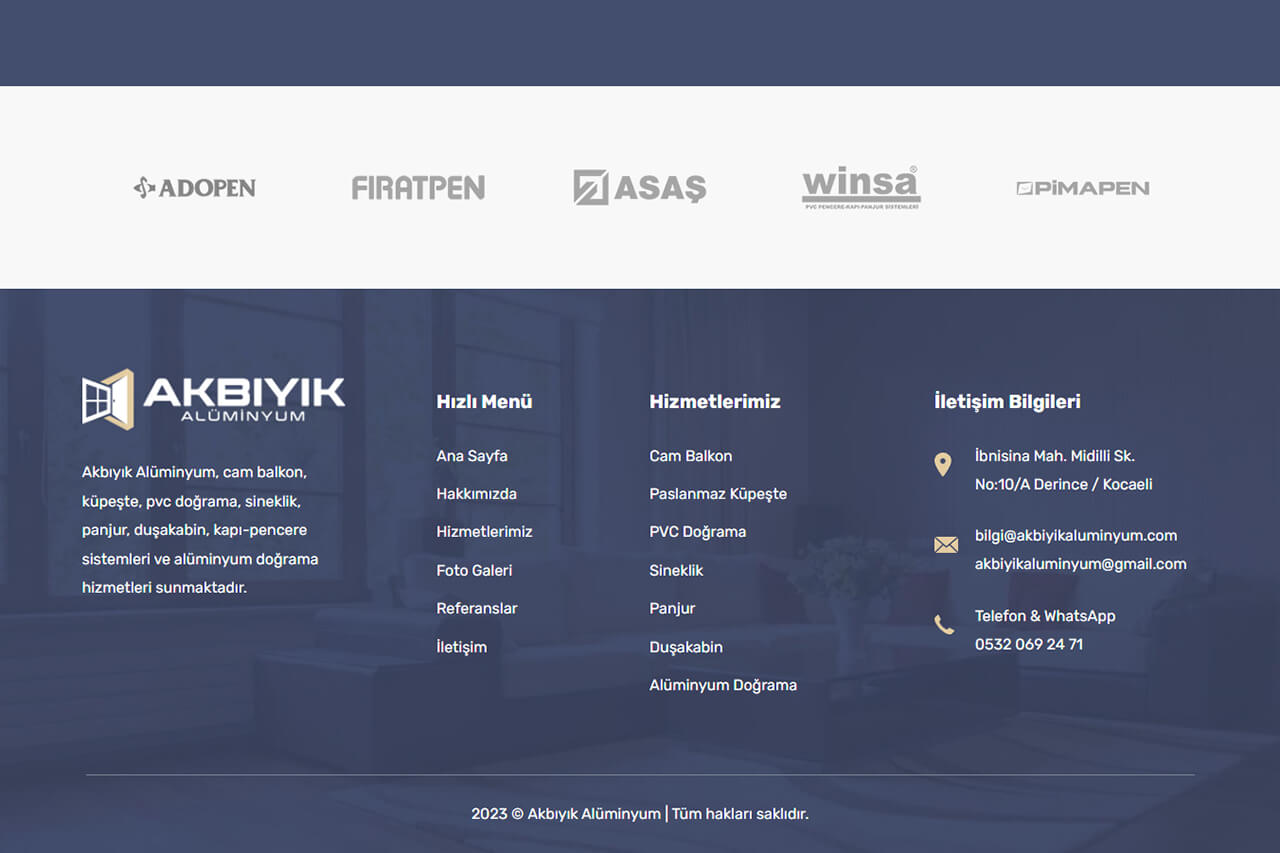Open the Cam Balkon service link
This screenshot has height=853, width=1280.
coord(691,456)
